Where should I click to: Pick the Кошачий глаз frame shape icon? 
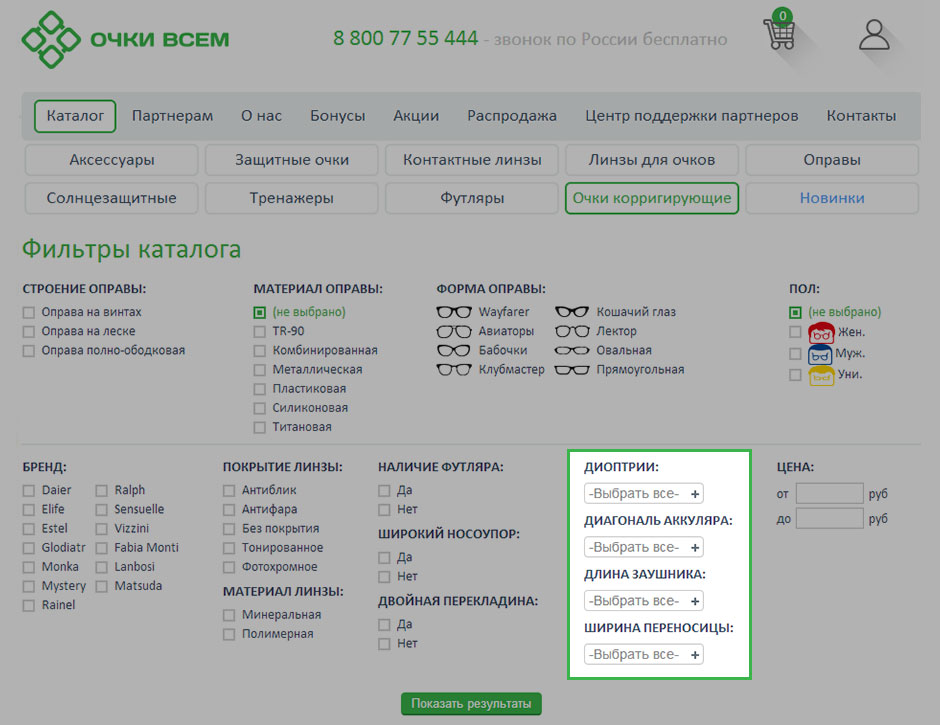coord(572,312)
